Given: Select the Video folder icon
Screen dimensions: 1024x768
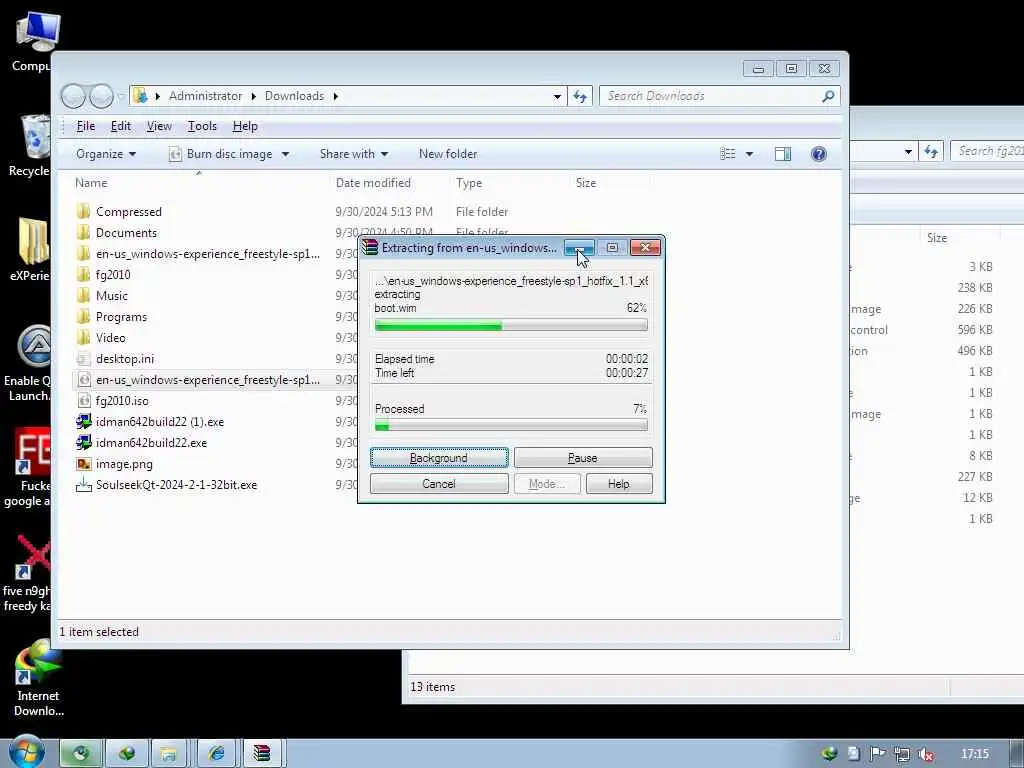Looking at the screenshot, I should click(83, 338).
